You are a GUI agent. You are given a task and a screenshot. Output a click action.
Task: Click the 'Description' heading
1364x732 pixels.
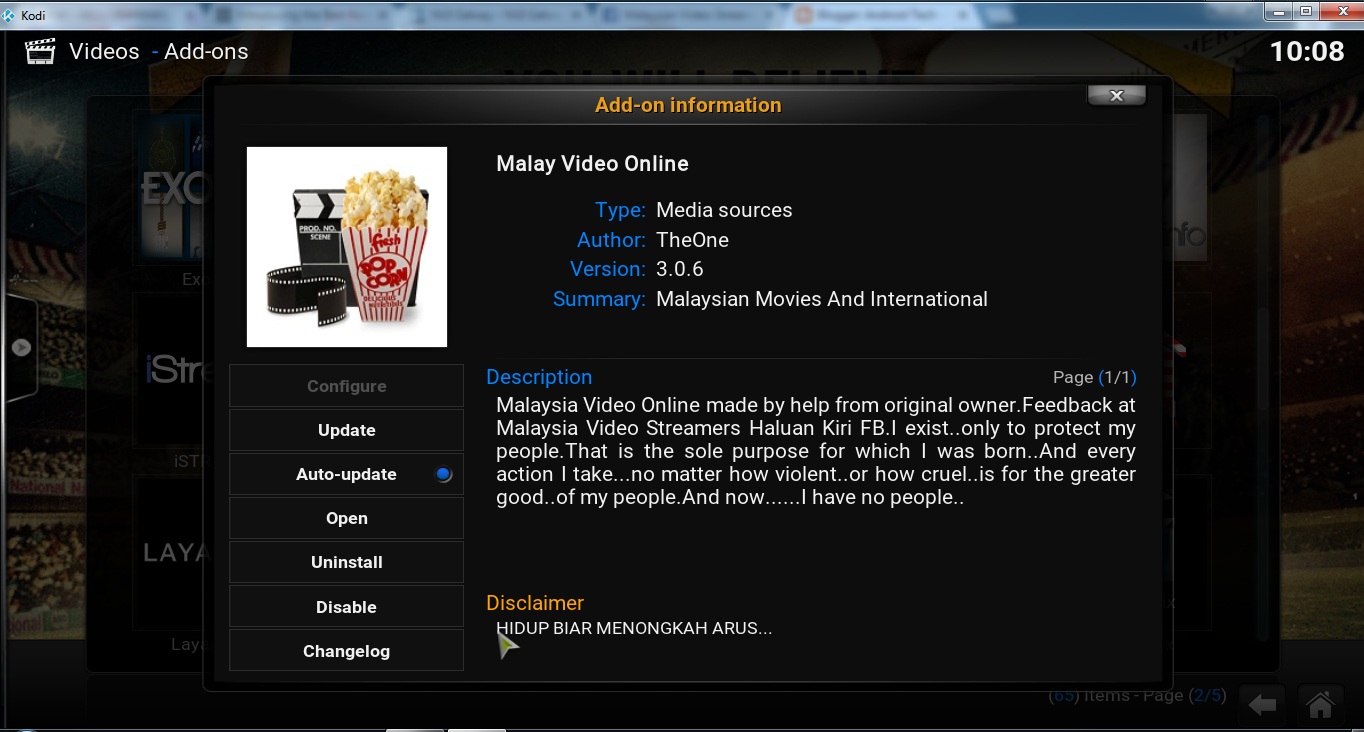click(539, 377)
